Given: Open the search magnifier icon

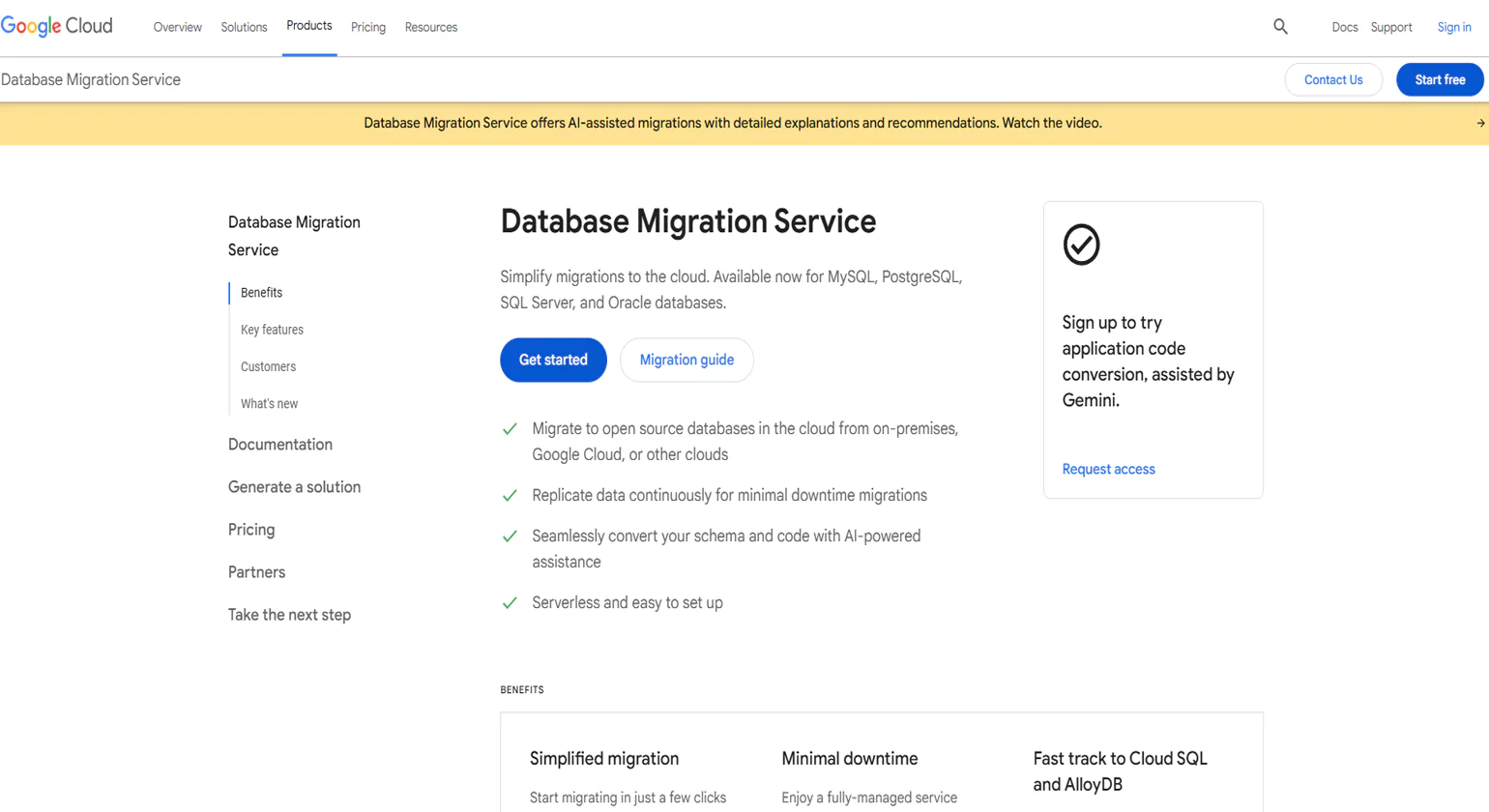Looking at the screenshot, I should 1279,26.
